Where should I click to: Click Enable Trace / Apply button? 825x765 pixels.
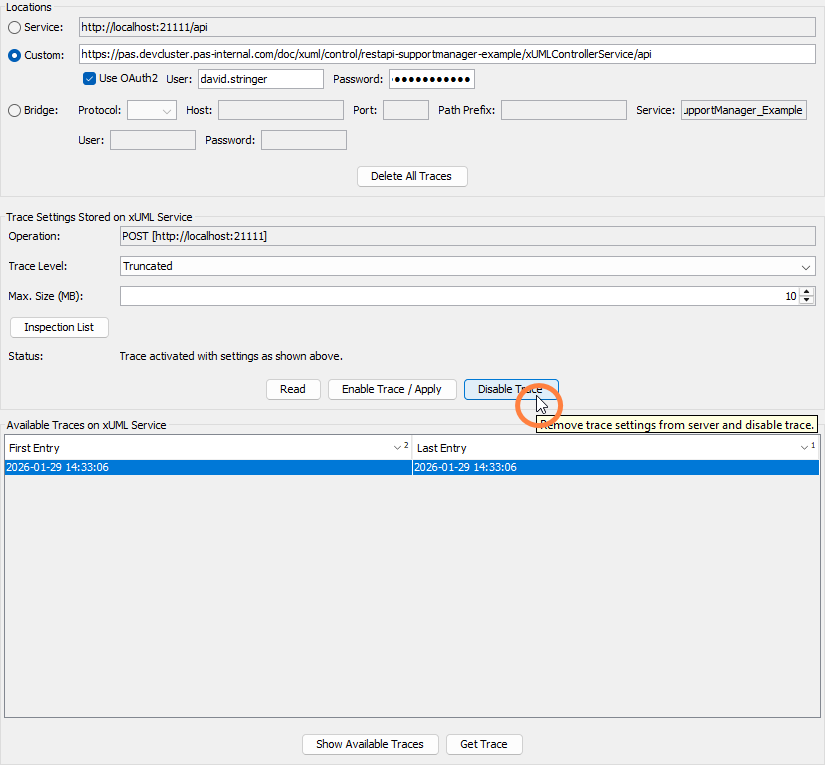391,389
